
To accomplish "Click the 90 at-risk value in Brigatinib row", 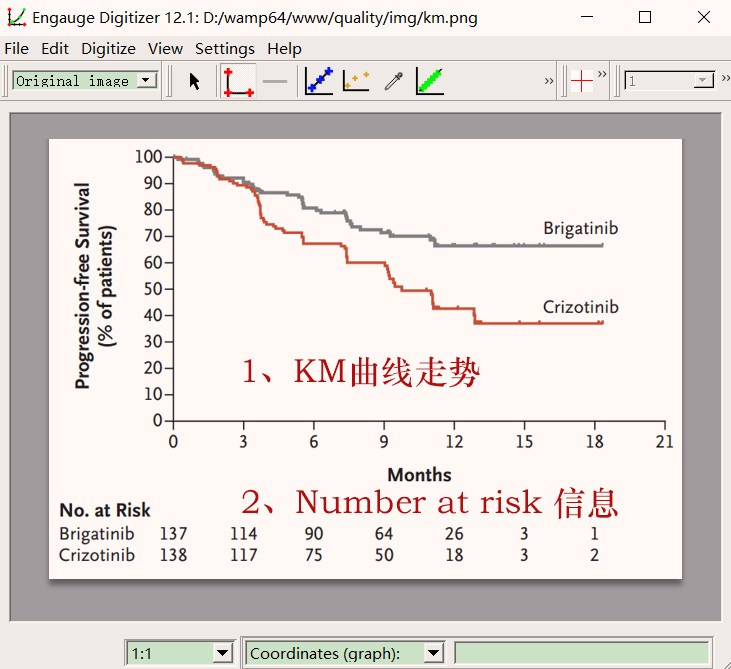I will [314, 533].
